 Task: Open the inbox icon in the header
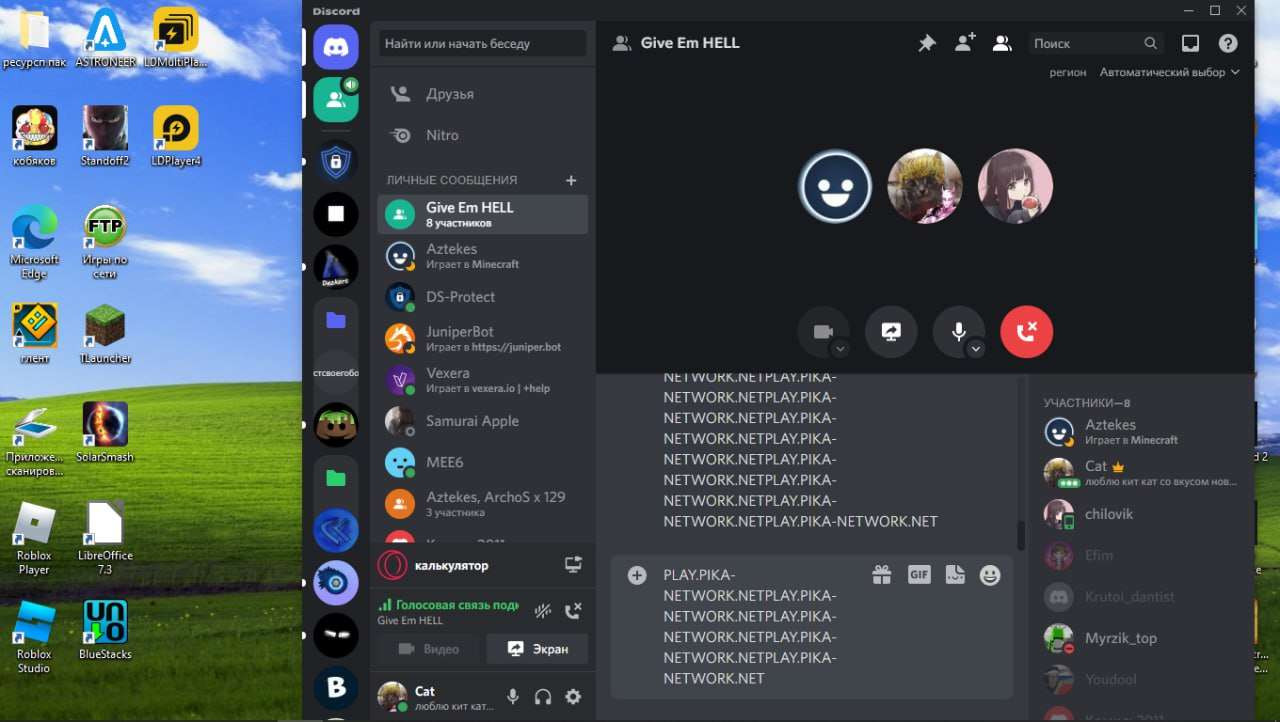pyautogui.click(x=1190, y=44)
